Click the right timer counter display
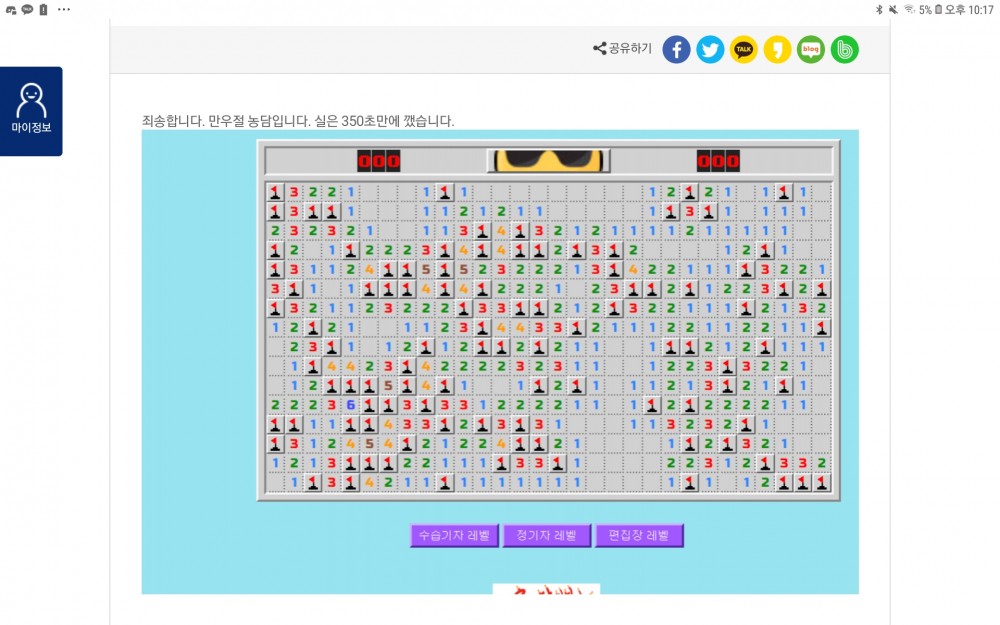The height and width of the screenshot is (625, 1000). point(718,161)
